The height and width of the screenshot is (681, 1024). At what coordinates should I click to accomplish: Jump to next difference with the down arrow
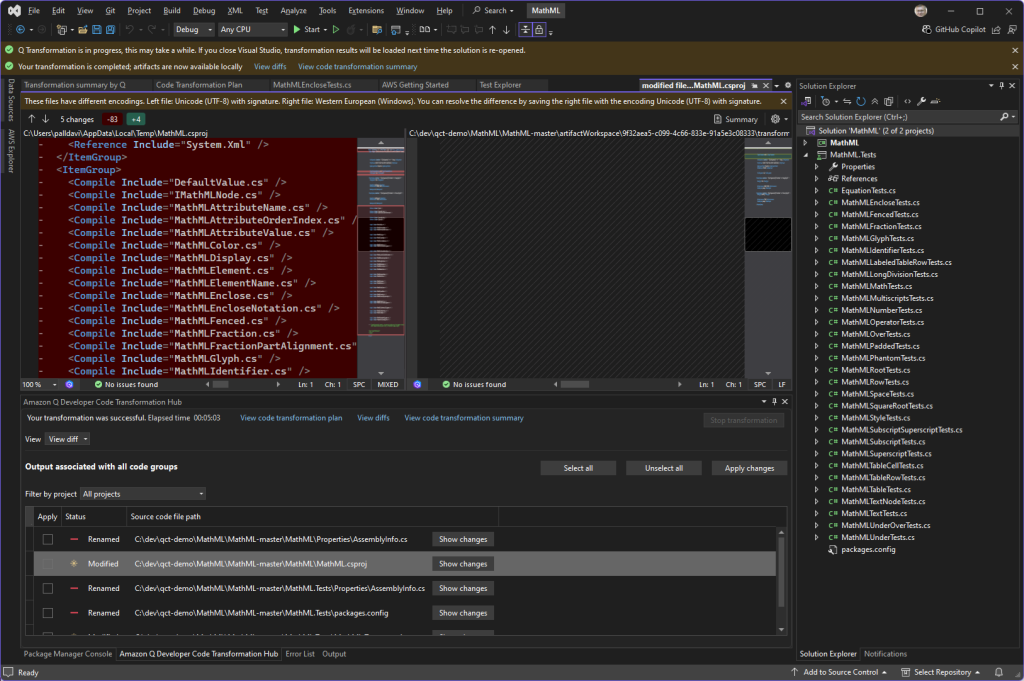coord(45,118)
